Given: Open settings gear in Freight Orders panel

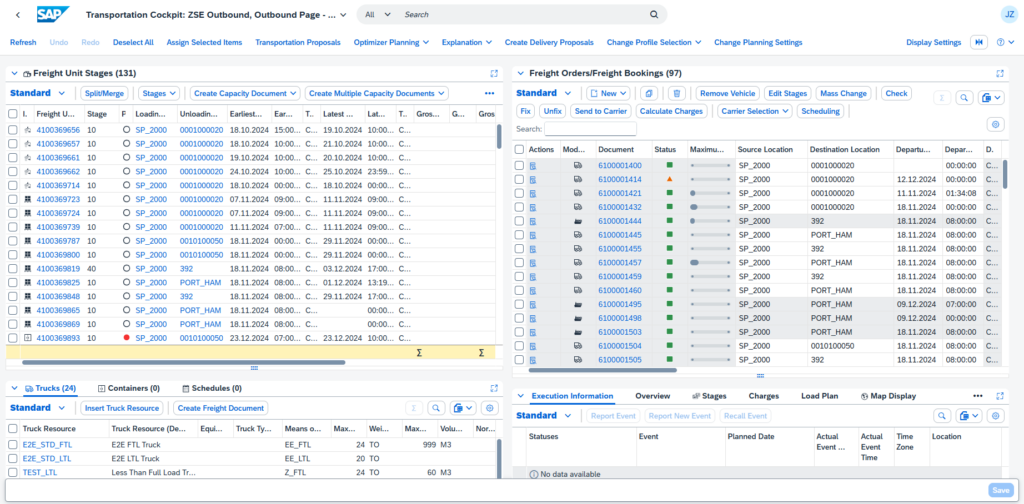Looking at the screenshot, I should 994,124.
